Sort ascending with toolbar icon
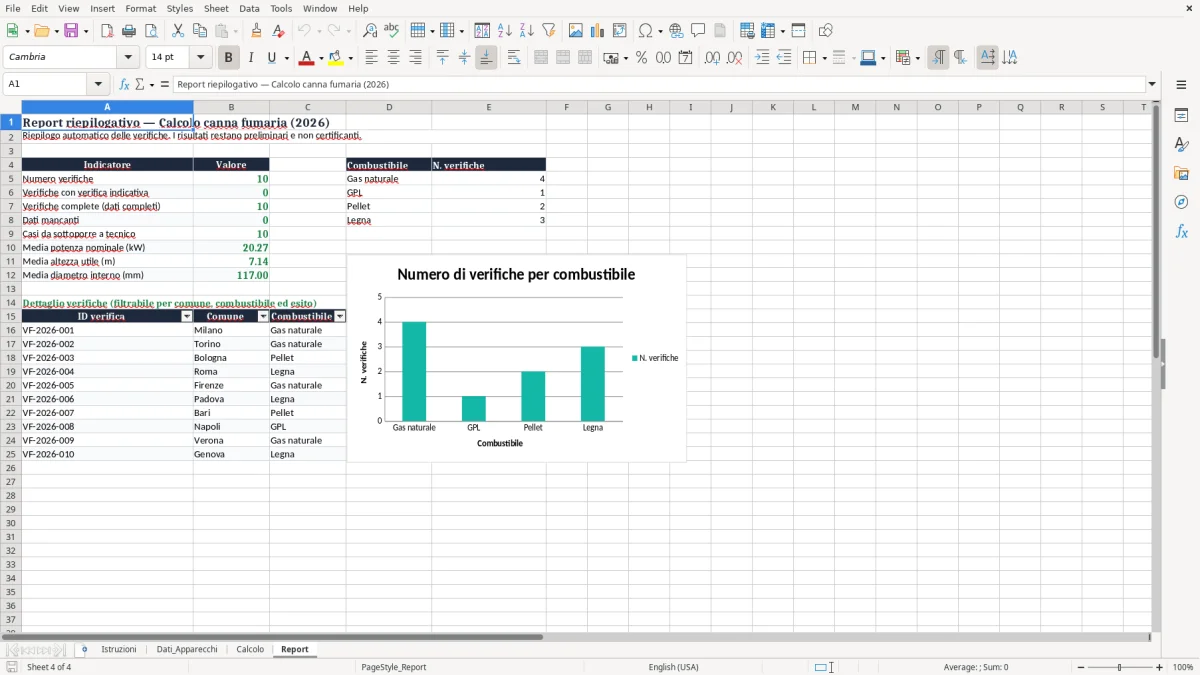This screenshot has width=1200, height=675. (x=505, y=31)
